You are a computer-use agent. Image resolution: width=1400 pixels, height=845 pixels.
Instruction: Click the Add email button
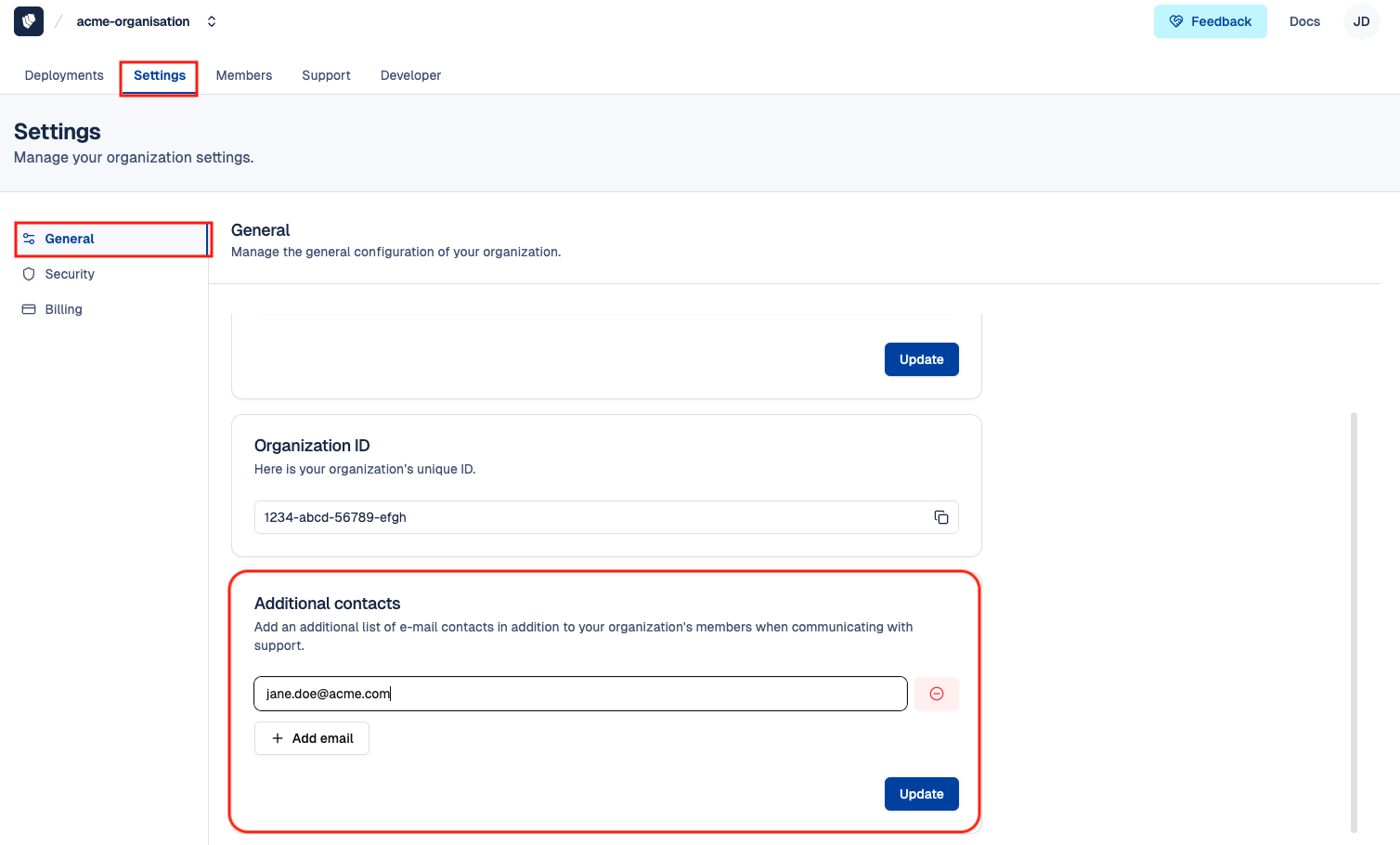[x=312, y=738]
